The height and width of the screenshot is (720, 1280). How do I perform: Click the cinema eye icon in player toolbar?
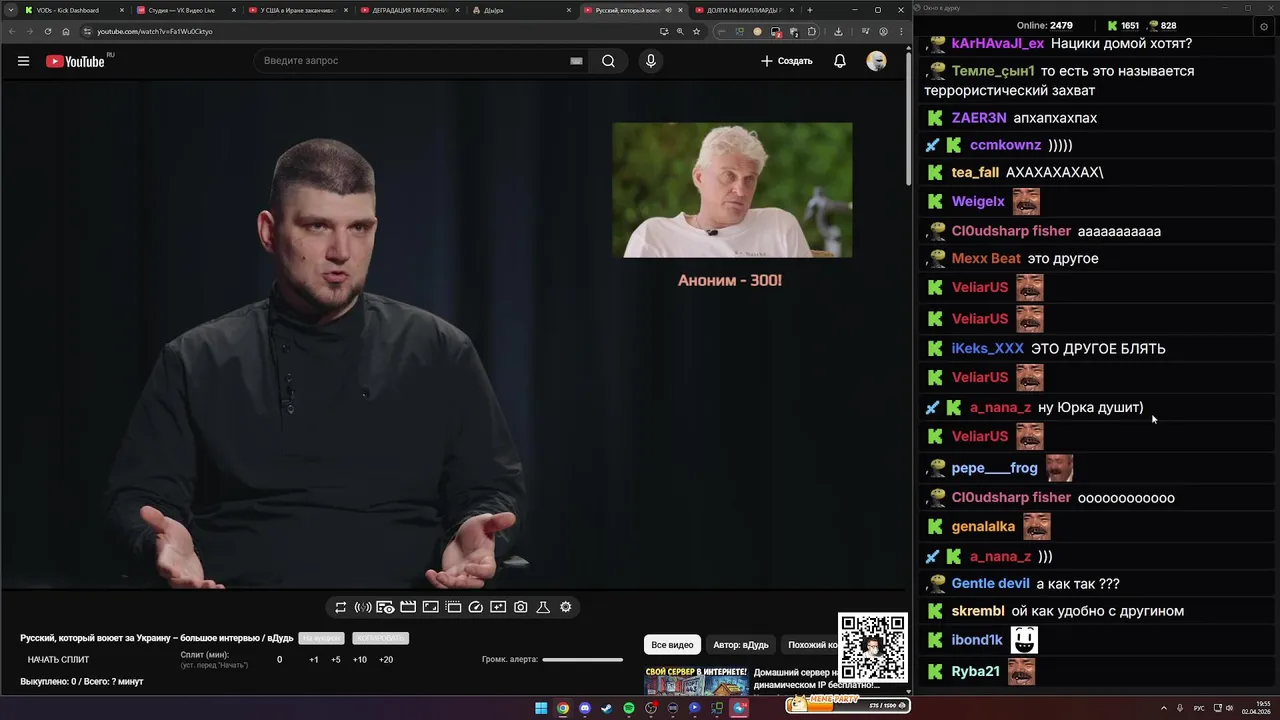coord(385,607)
